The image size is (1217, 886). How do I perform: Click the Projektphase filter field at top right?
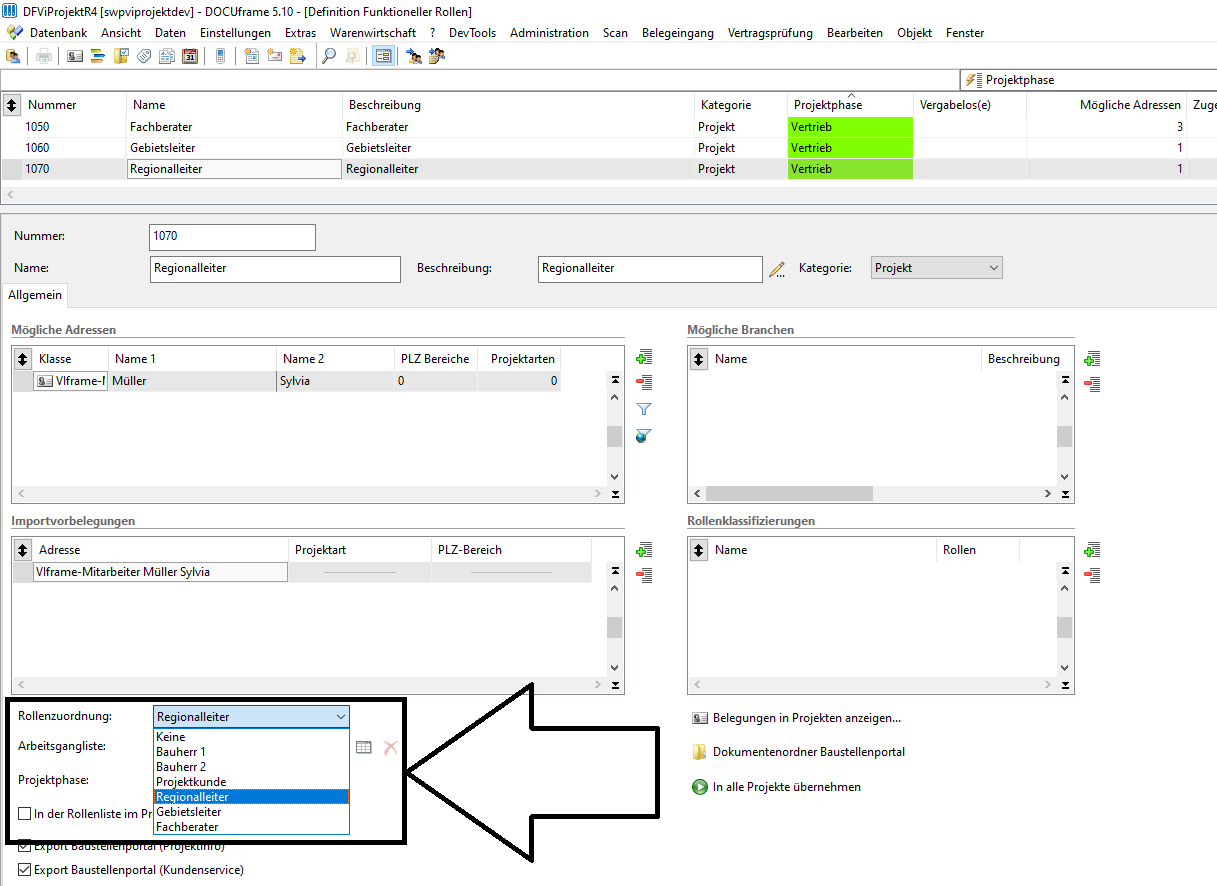point(1088,80)
